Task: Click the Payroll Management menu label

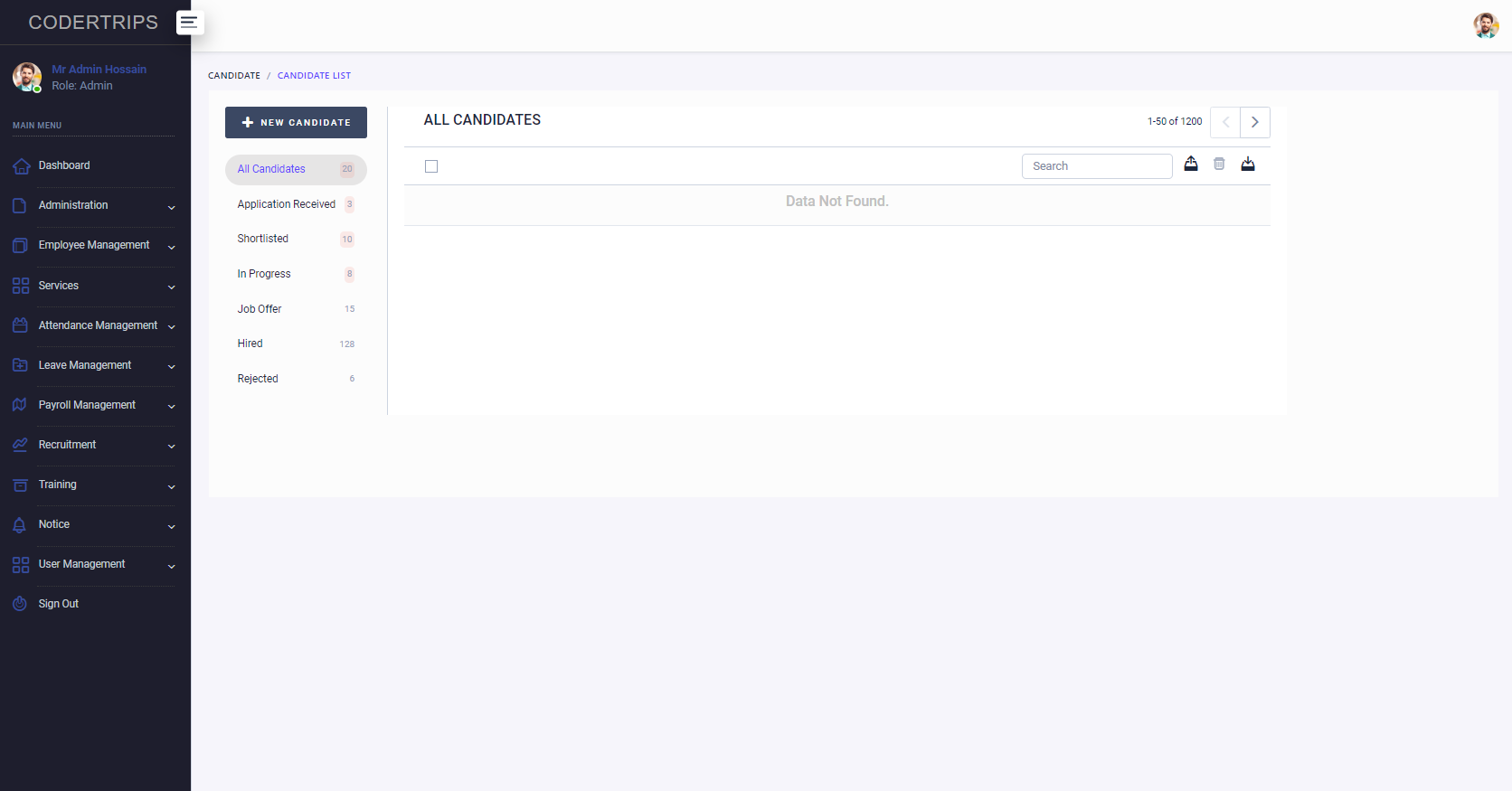Action: point(87,405)
